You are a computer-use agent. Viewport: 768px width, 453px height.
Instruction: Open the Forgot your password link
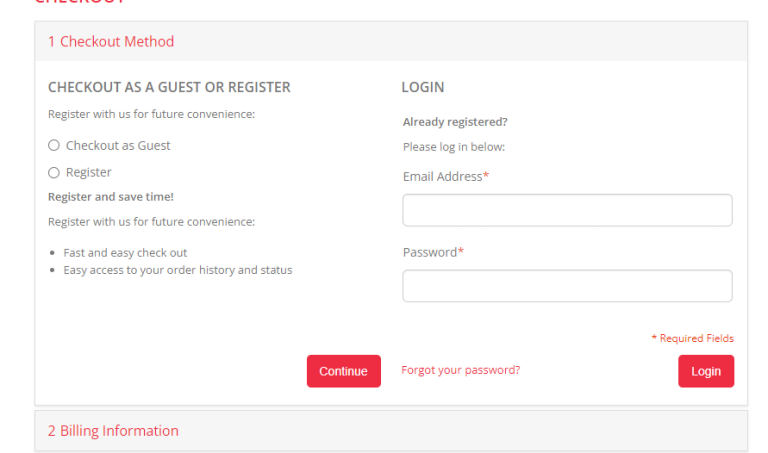pyautogui.click(x=460, y=370)
